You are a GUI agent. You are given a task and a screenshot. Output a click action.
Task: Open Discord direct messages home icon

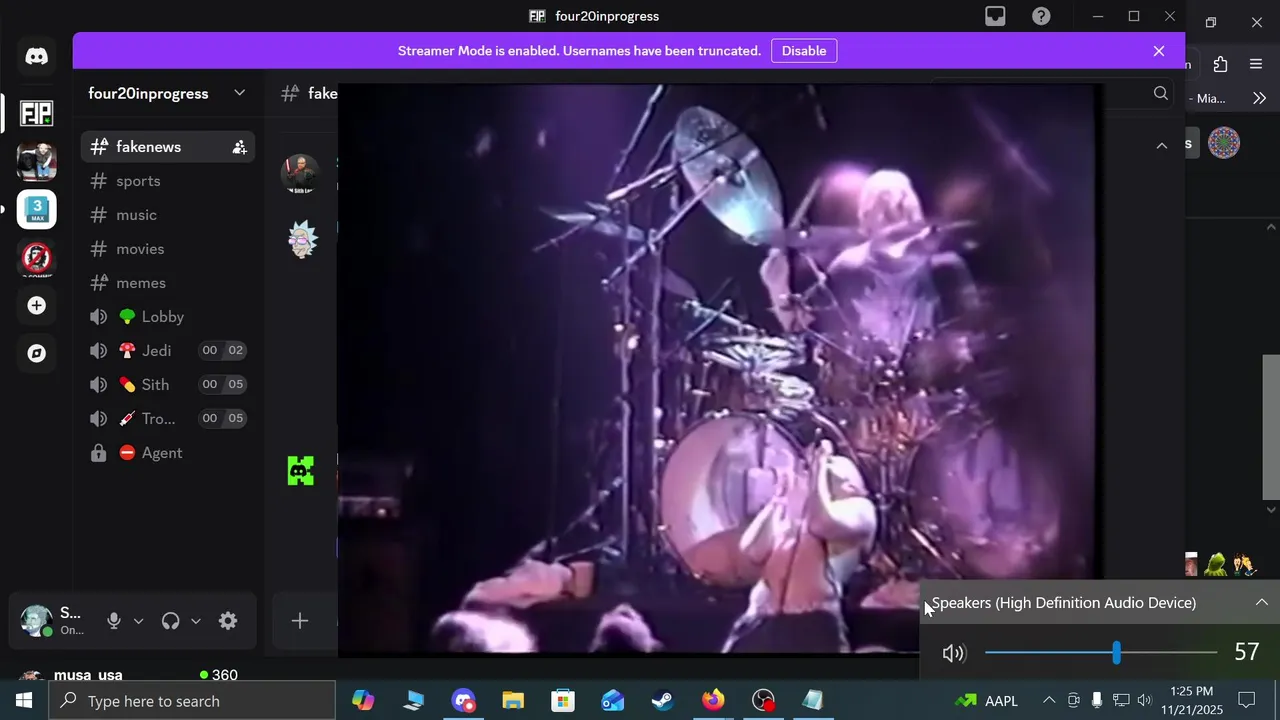37,56
